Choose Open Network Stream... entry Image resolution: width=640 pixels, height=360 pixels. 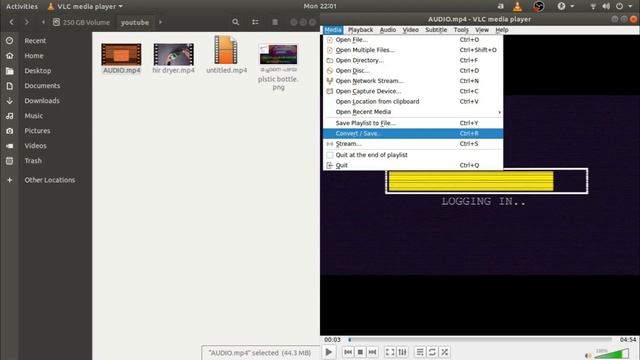413,81
